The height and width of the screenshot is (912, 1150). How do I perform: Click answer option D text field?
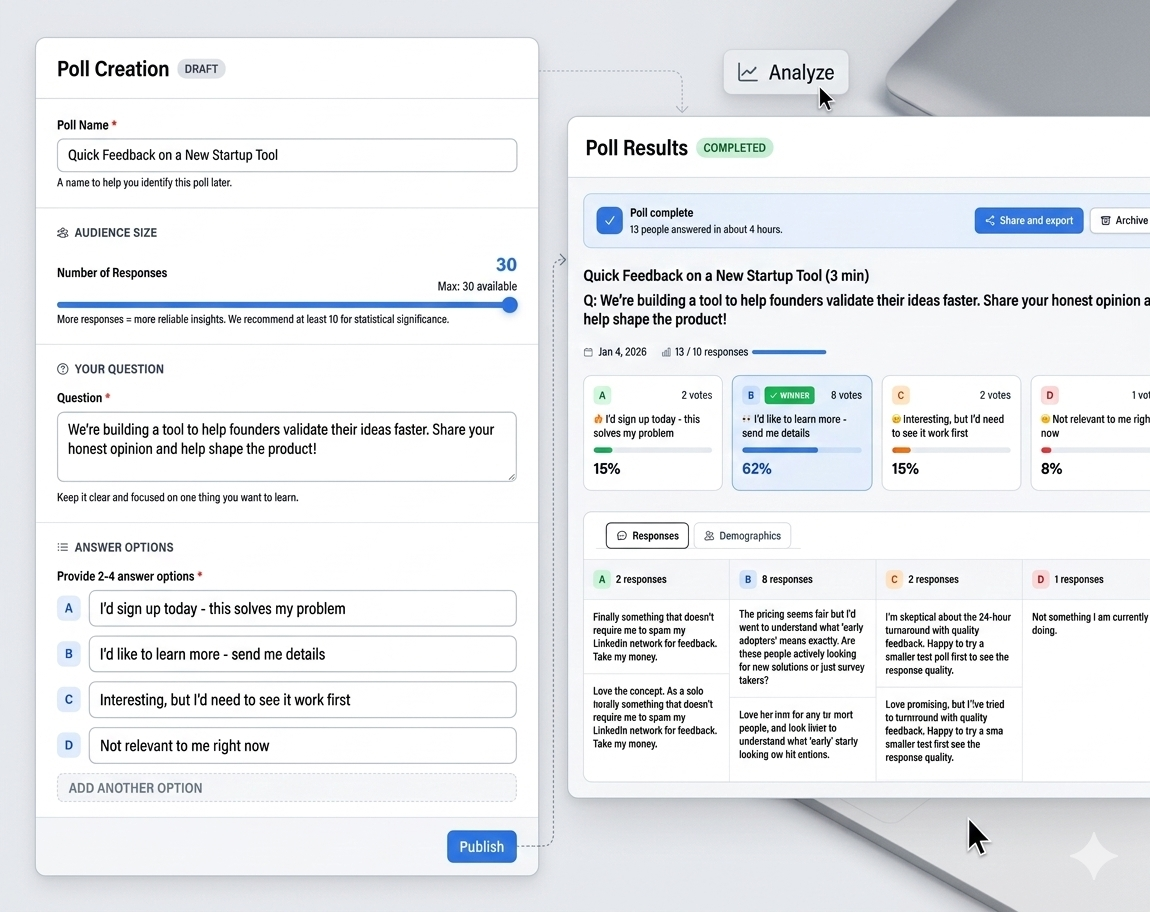pos(302,746)
